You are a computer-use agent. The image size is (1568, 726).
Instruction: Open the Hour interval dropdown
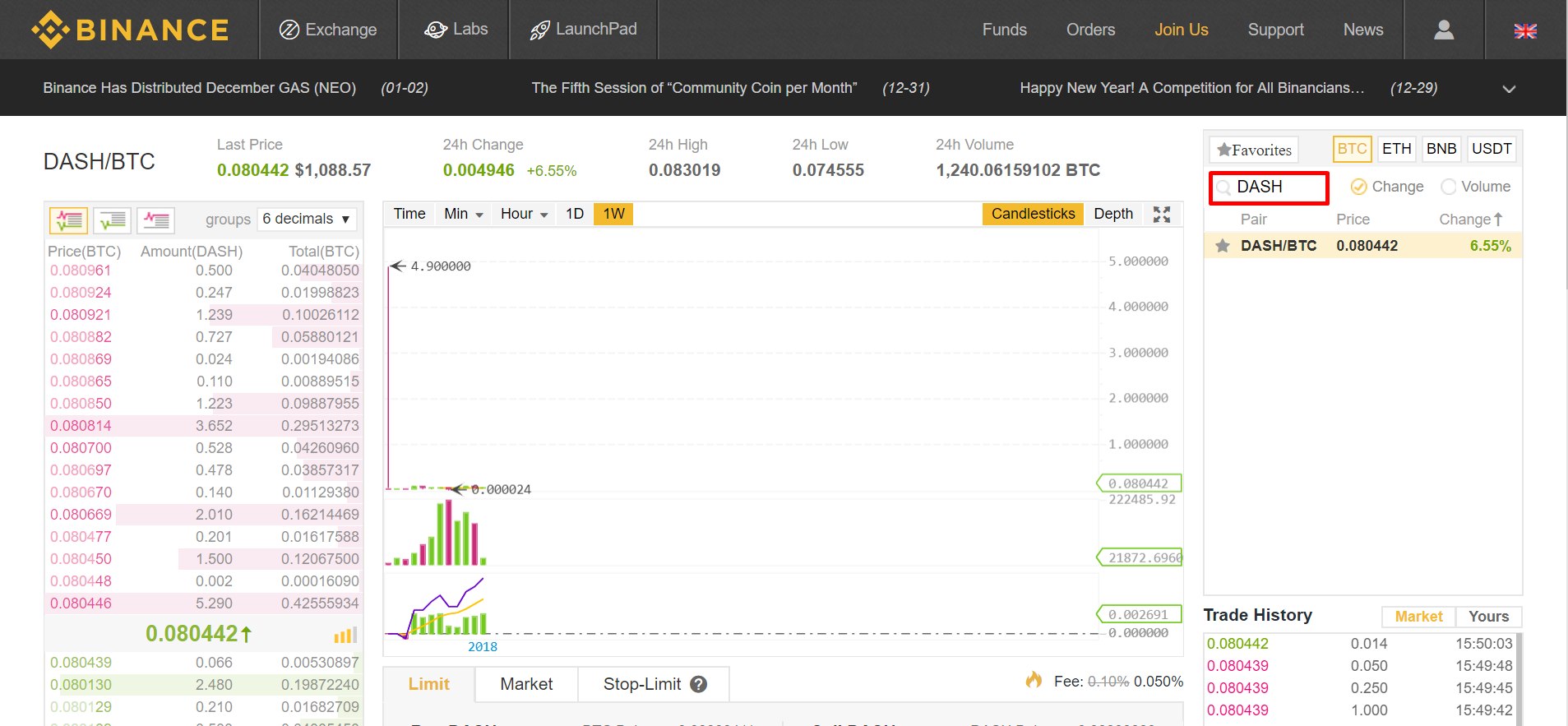pyautogui.click(x=524, y=214)
